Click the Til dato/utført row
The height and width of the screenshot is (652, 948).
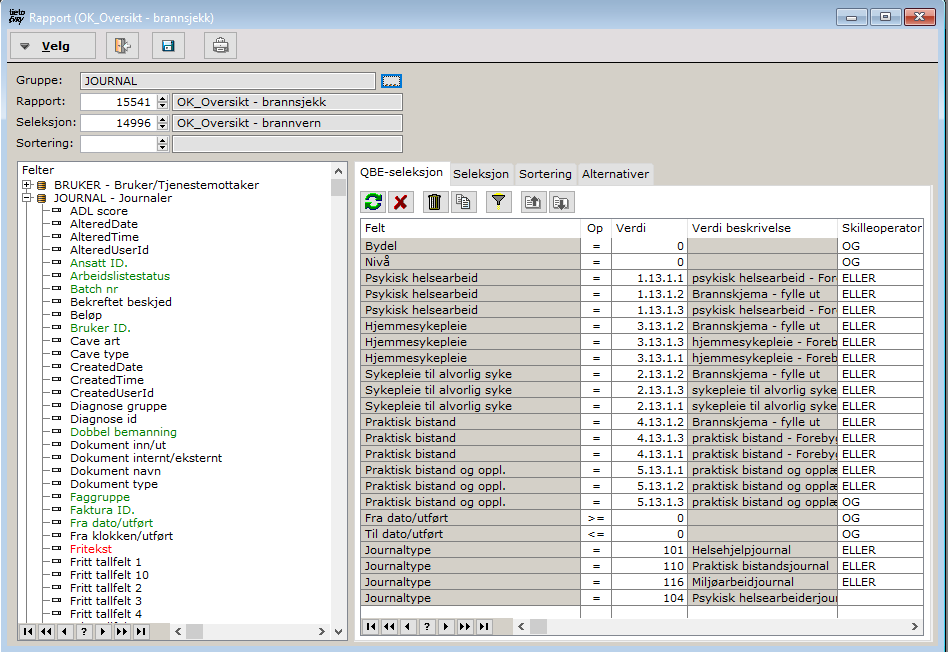point(641,534)
